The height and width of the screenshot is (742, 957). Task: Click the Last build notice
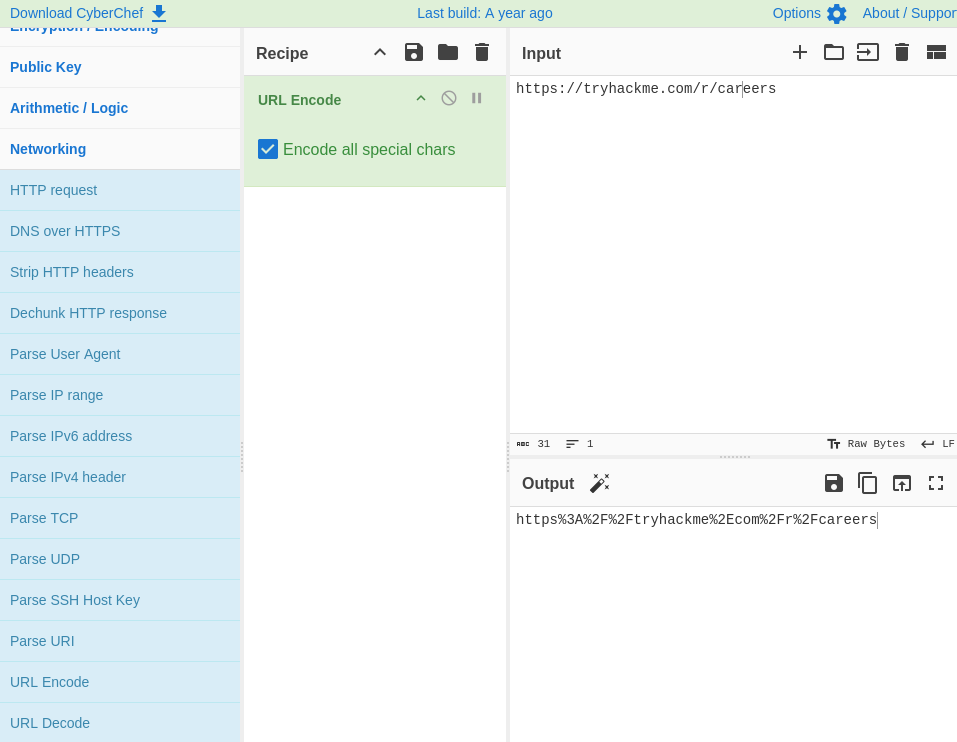[485, 13]
